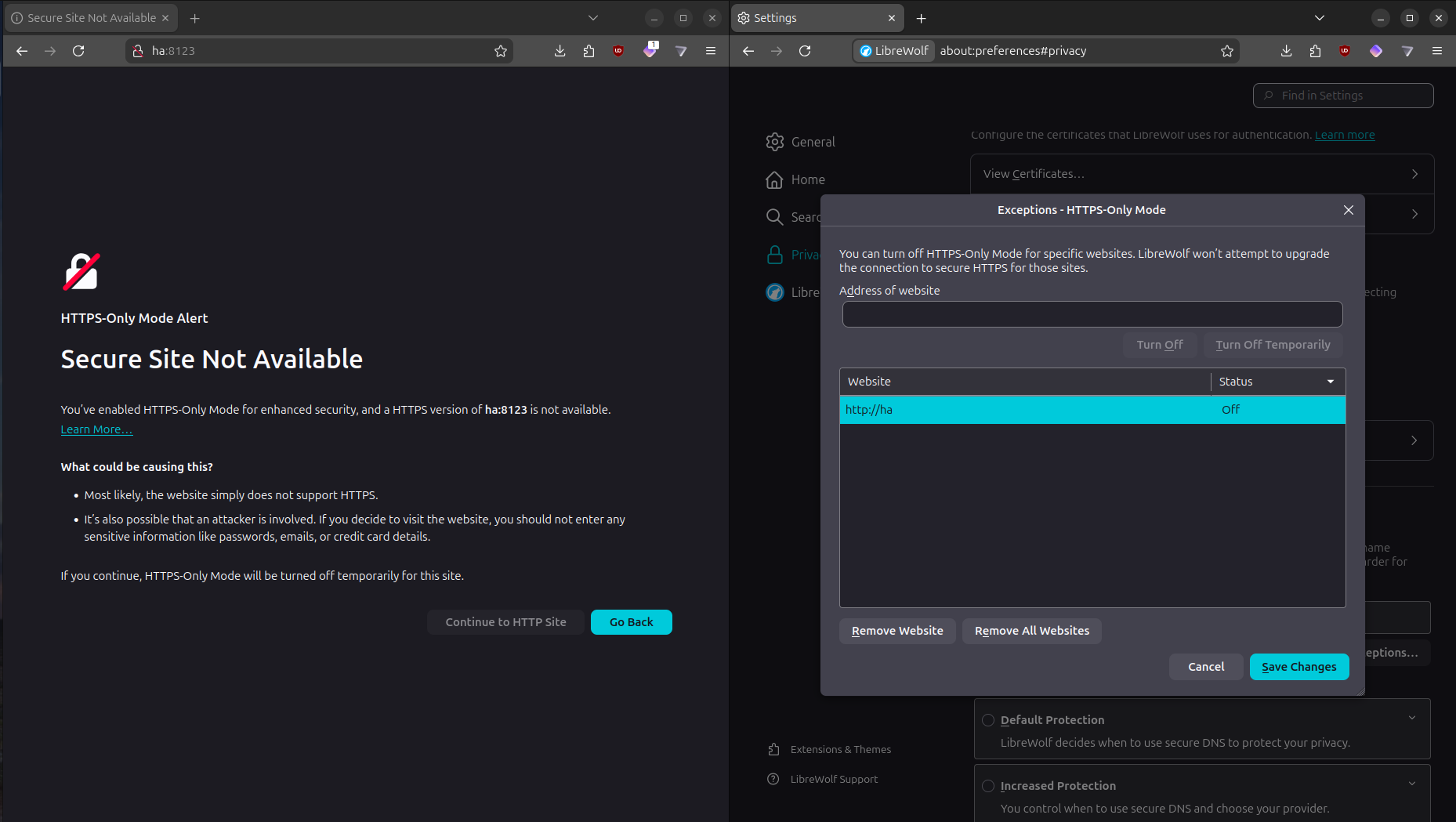
Task: Click the uBlock Origin icon in left browser toolbar
Action: 618,51
